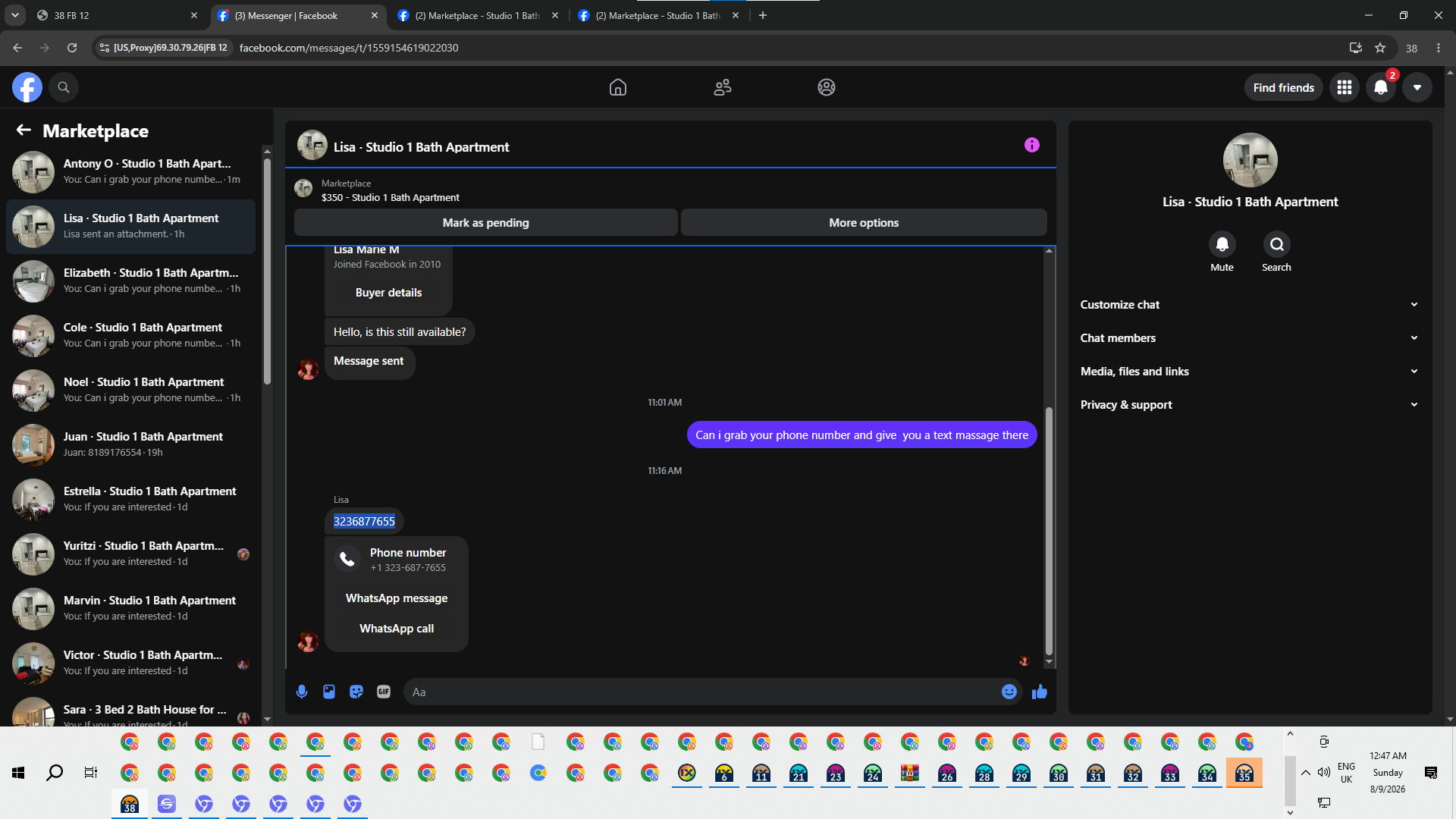Click phone number 3236877655 in chat
Screen dimensions: 1456x819
(x=364, y=522)
